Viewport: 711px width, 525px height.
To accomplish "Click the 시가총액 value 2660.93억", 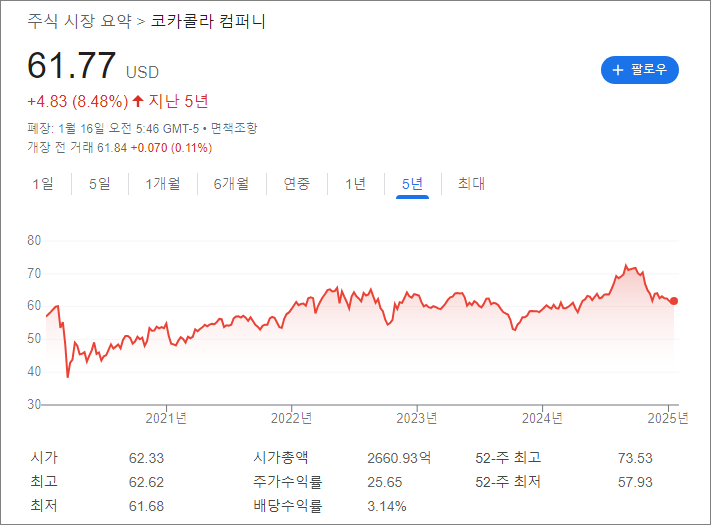I will tap(399, 458).
